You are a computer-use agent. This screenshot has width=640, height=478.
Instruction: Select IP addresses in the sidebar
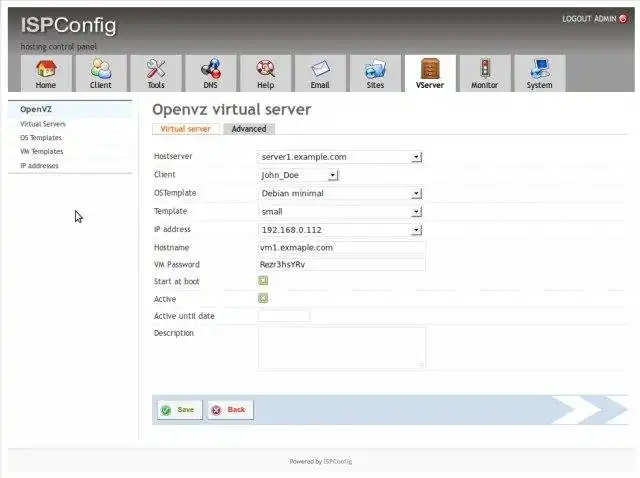(x=39, y=166)
